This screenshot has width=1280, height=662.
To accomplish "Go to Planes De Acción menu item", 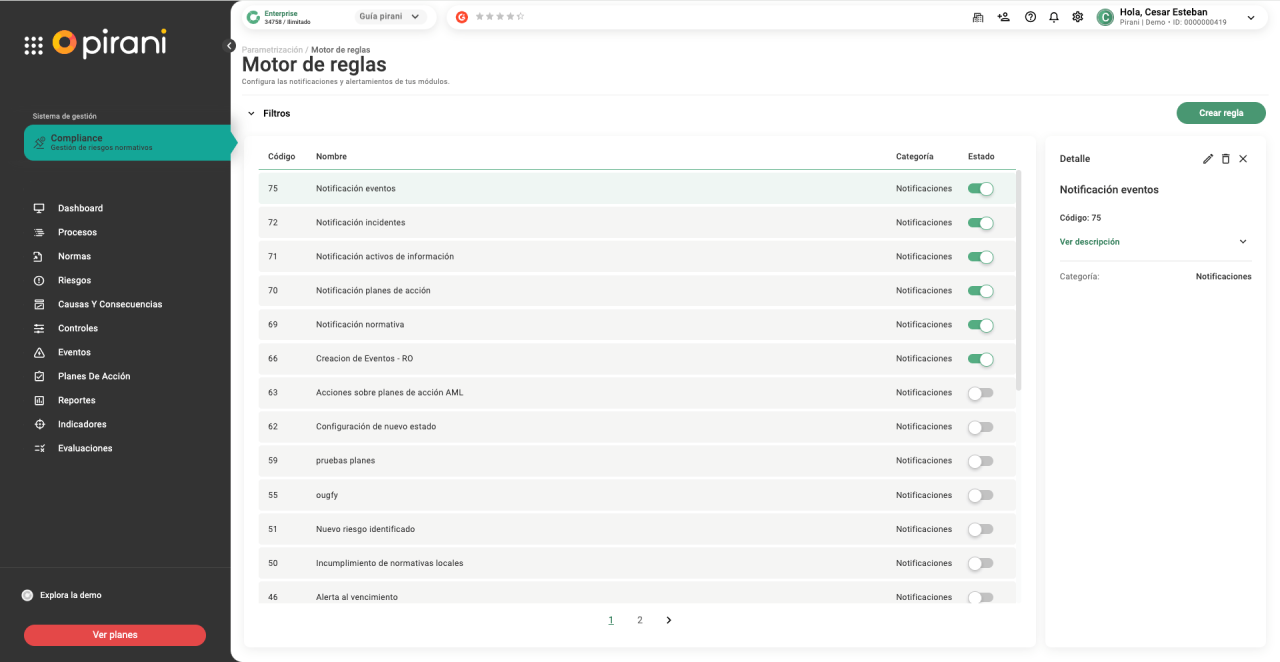I will tap(94, 377).
